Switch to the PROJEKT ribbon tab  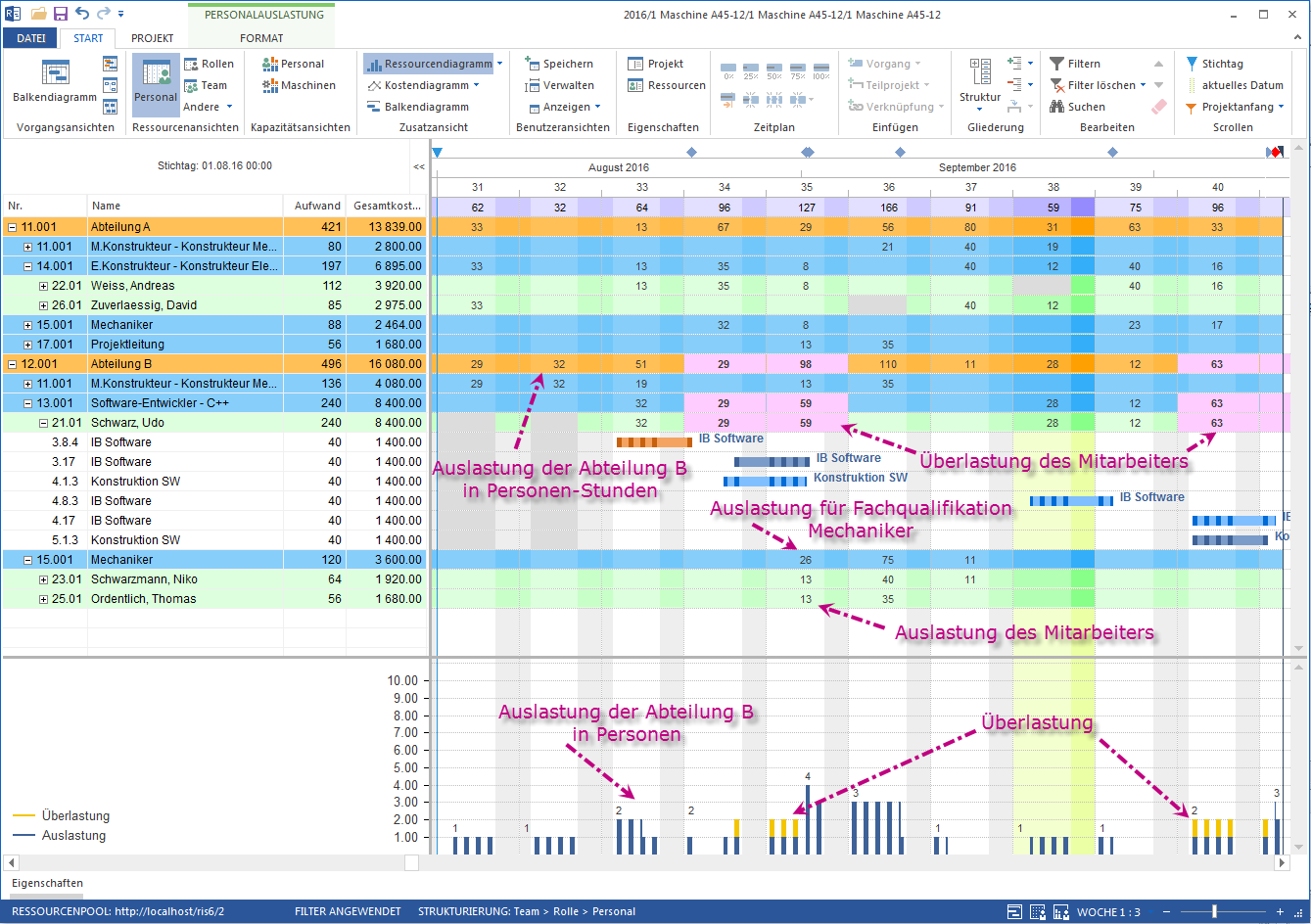click(x=152, y=38)
